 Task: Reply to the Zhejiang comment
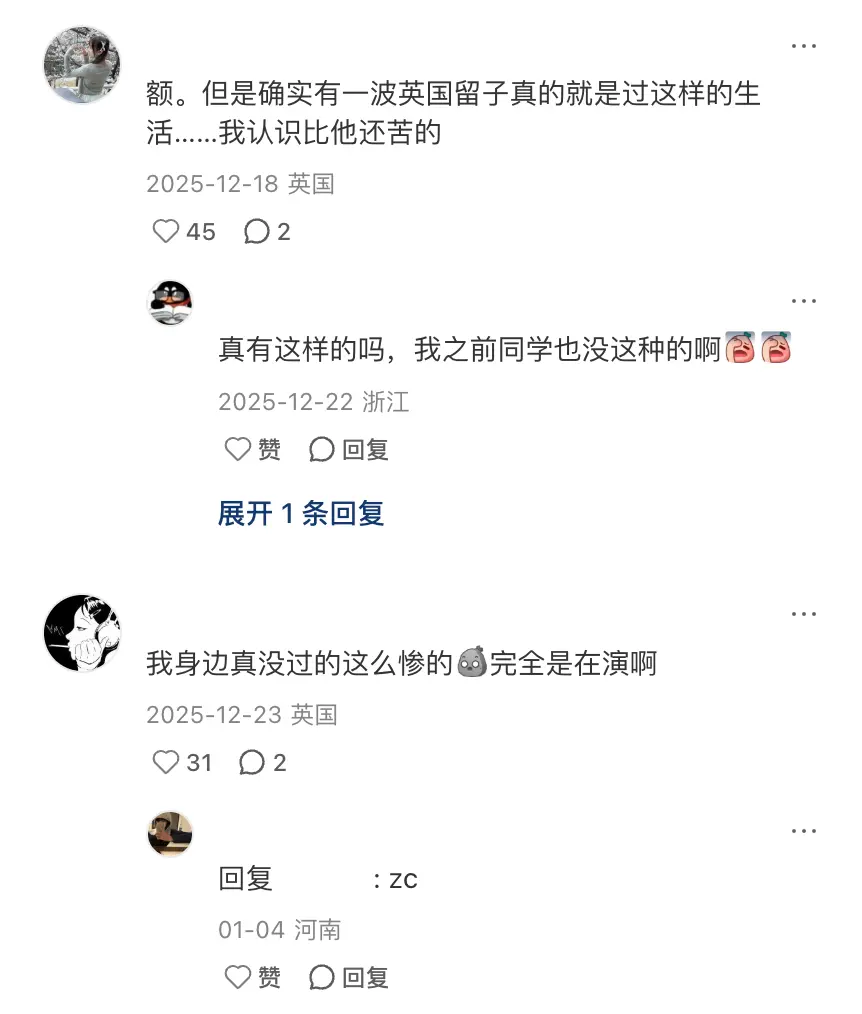coord(349,449)
